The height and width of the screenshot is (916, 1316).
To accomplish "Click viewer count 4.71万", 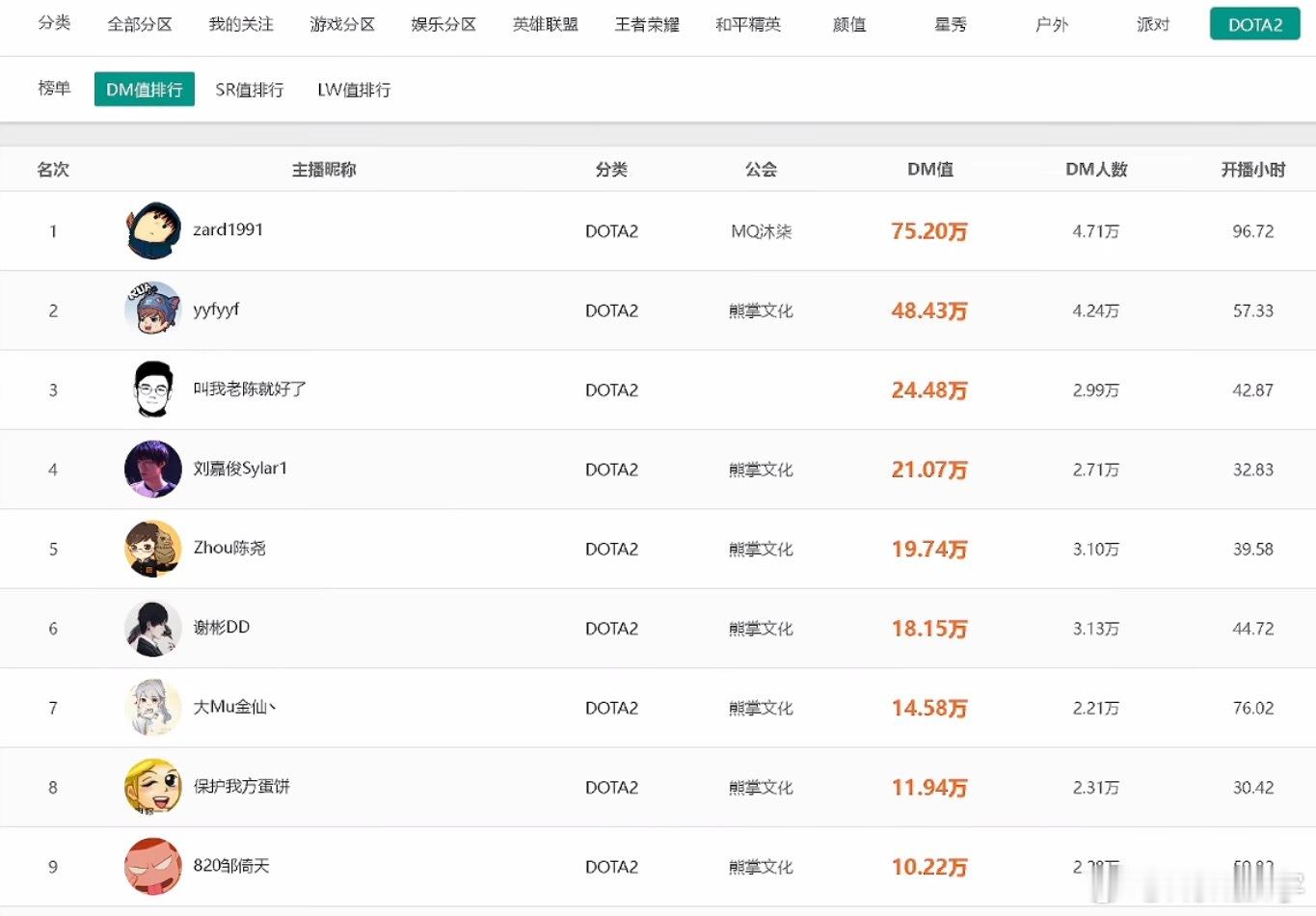I will coord(1096,231).
